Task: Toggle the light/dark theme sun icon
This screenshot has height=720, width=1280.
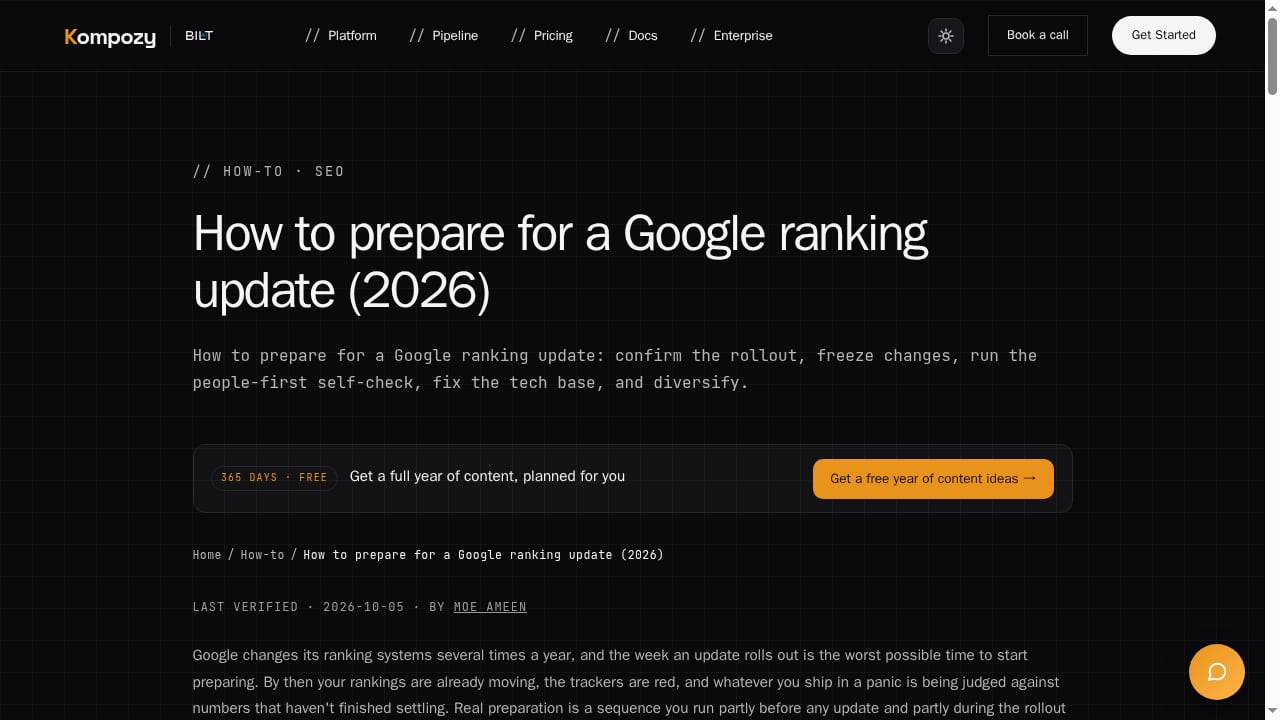Action: (x=946, y=36)
